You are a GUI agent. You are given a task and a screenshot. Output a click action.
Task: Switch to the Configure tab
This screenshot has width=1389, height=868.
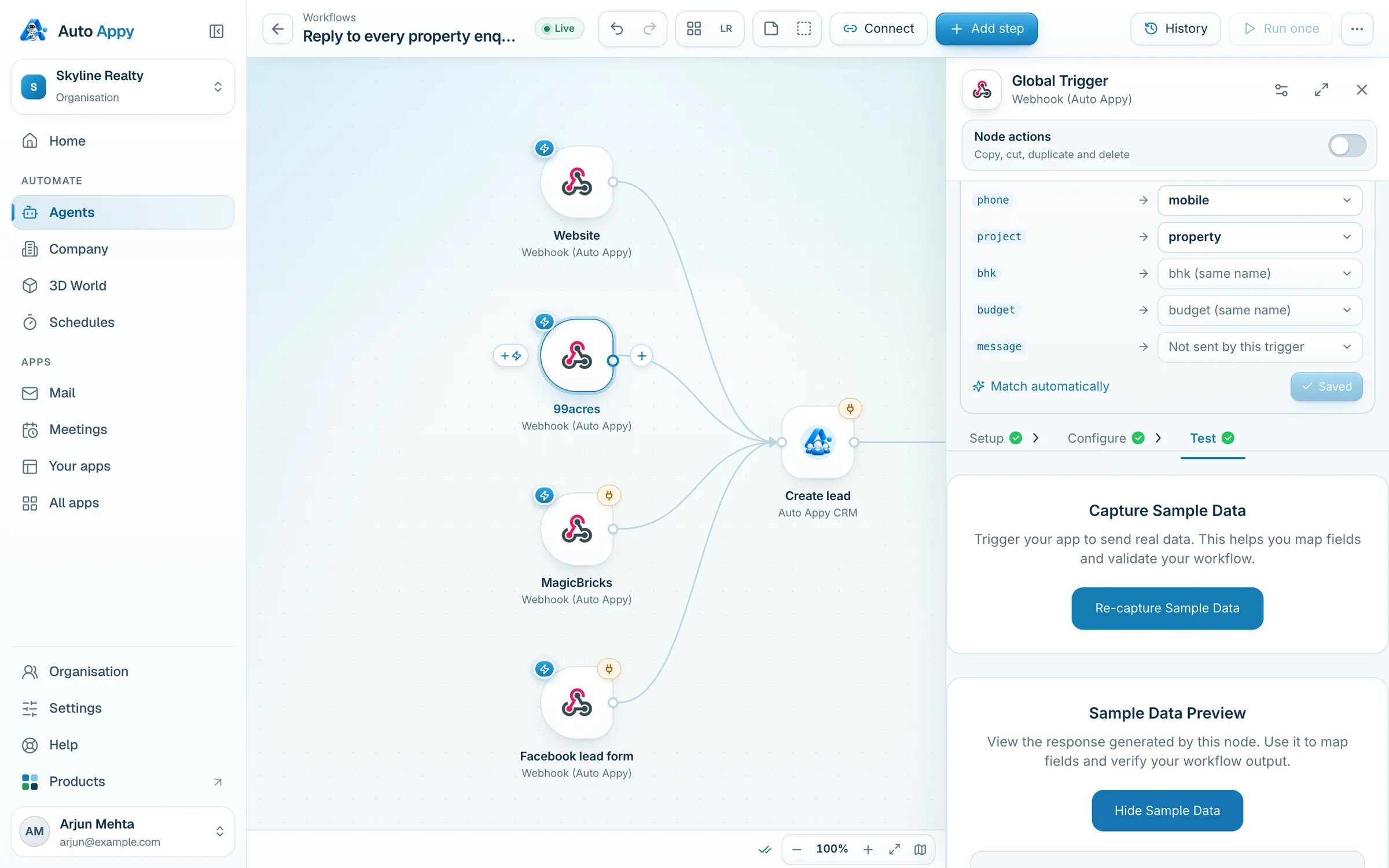pos(1105,438)
